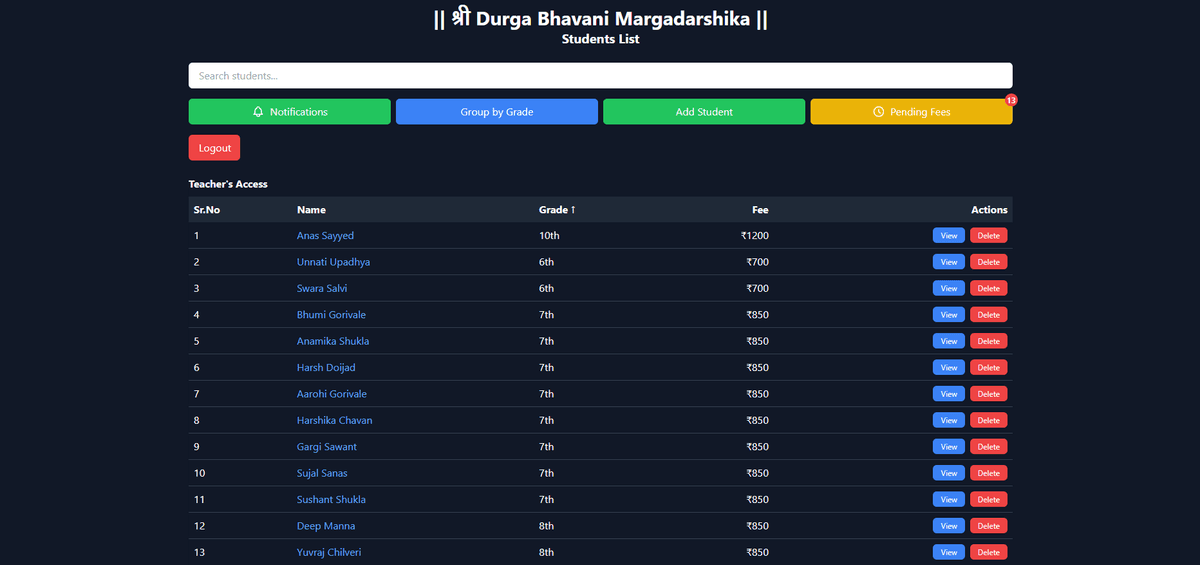1200x565 pixels.
Task: Open Anas Sayyed's student profile link
Action: click(325, 236)
